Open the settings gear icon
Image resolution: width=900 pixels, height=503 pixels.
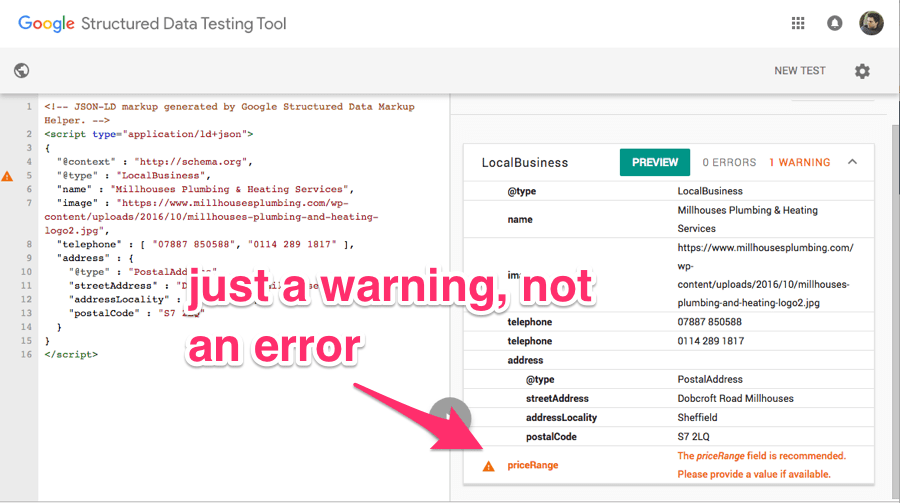point(862,71)
